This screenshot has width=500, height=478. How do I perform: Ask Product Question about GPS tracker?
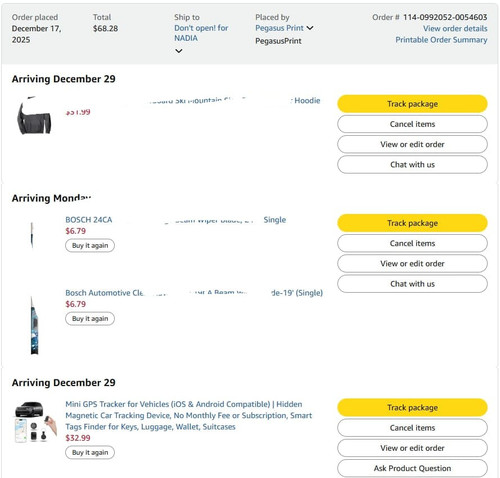(412, 468)
